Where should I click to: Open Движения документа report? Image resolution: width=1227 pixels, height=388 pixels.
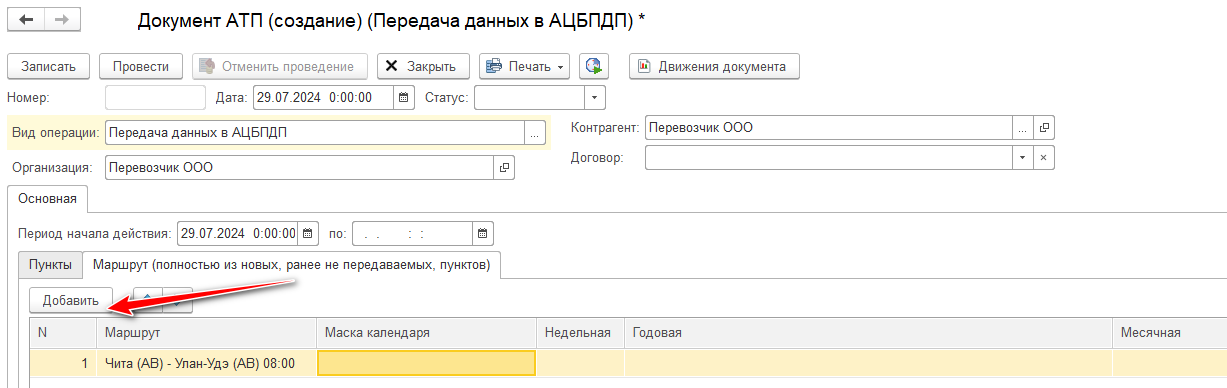point(714,66)
